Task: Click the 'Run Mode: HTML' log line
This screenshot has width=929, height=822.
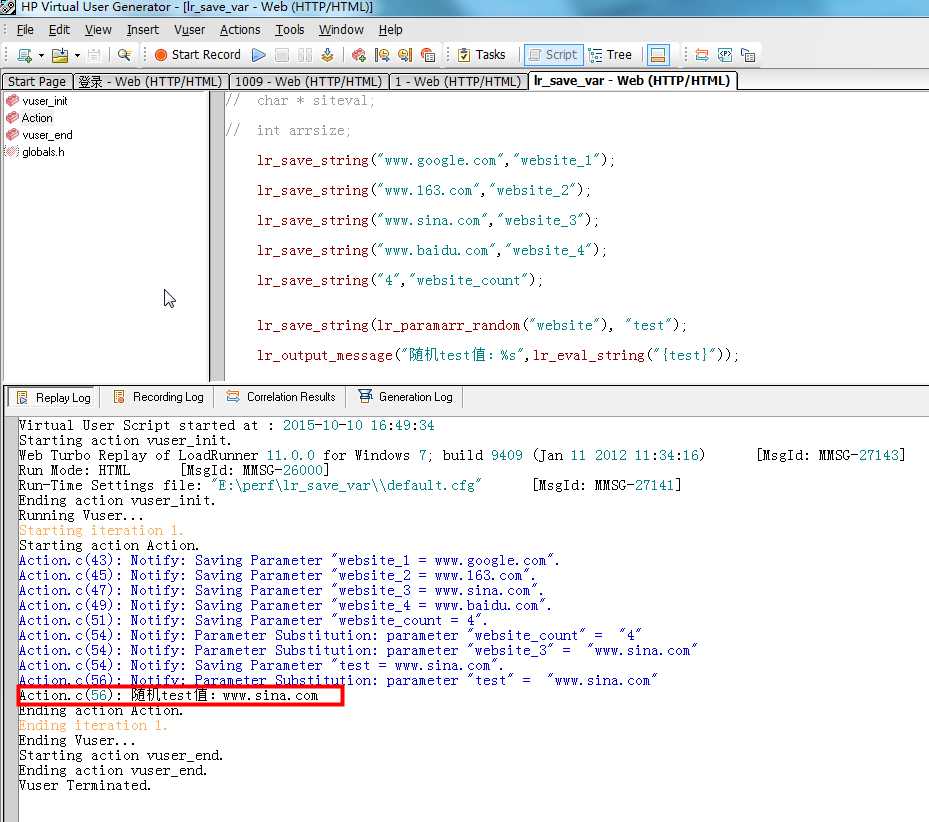Action: (x=174, y=471)
